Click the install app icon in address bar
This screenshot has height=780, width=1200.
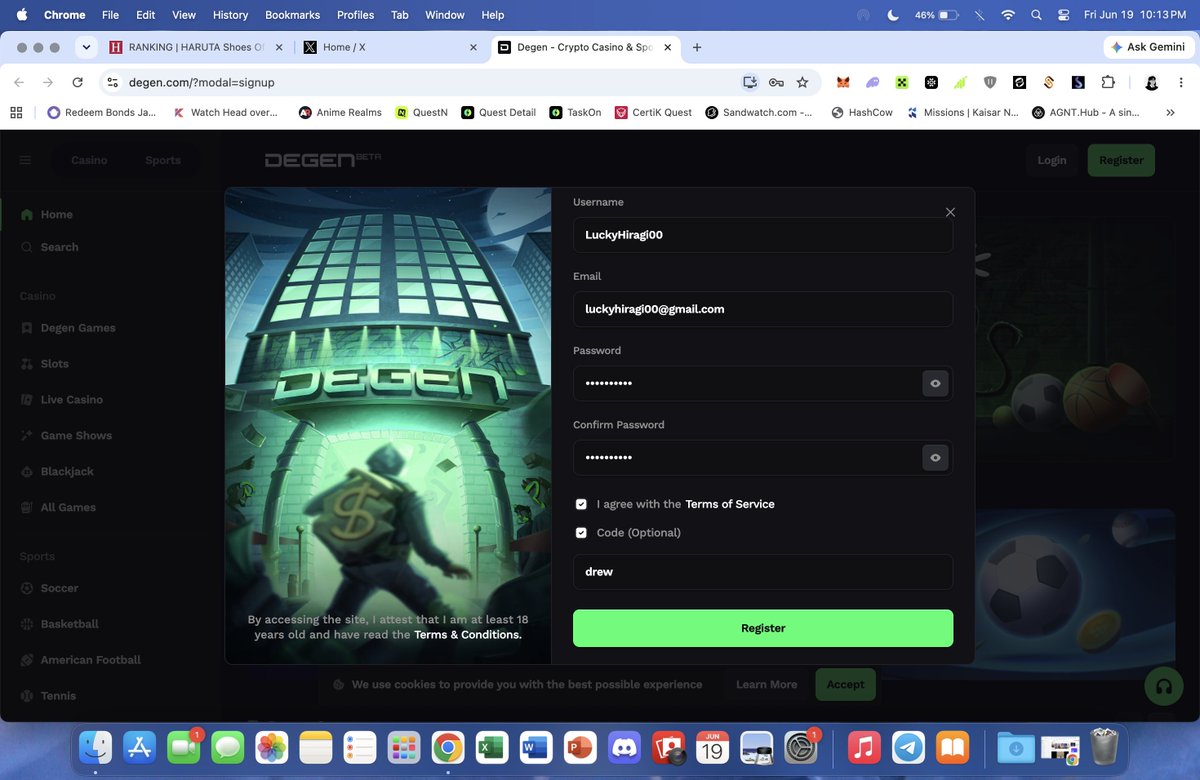click(x=749, y=82)
